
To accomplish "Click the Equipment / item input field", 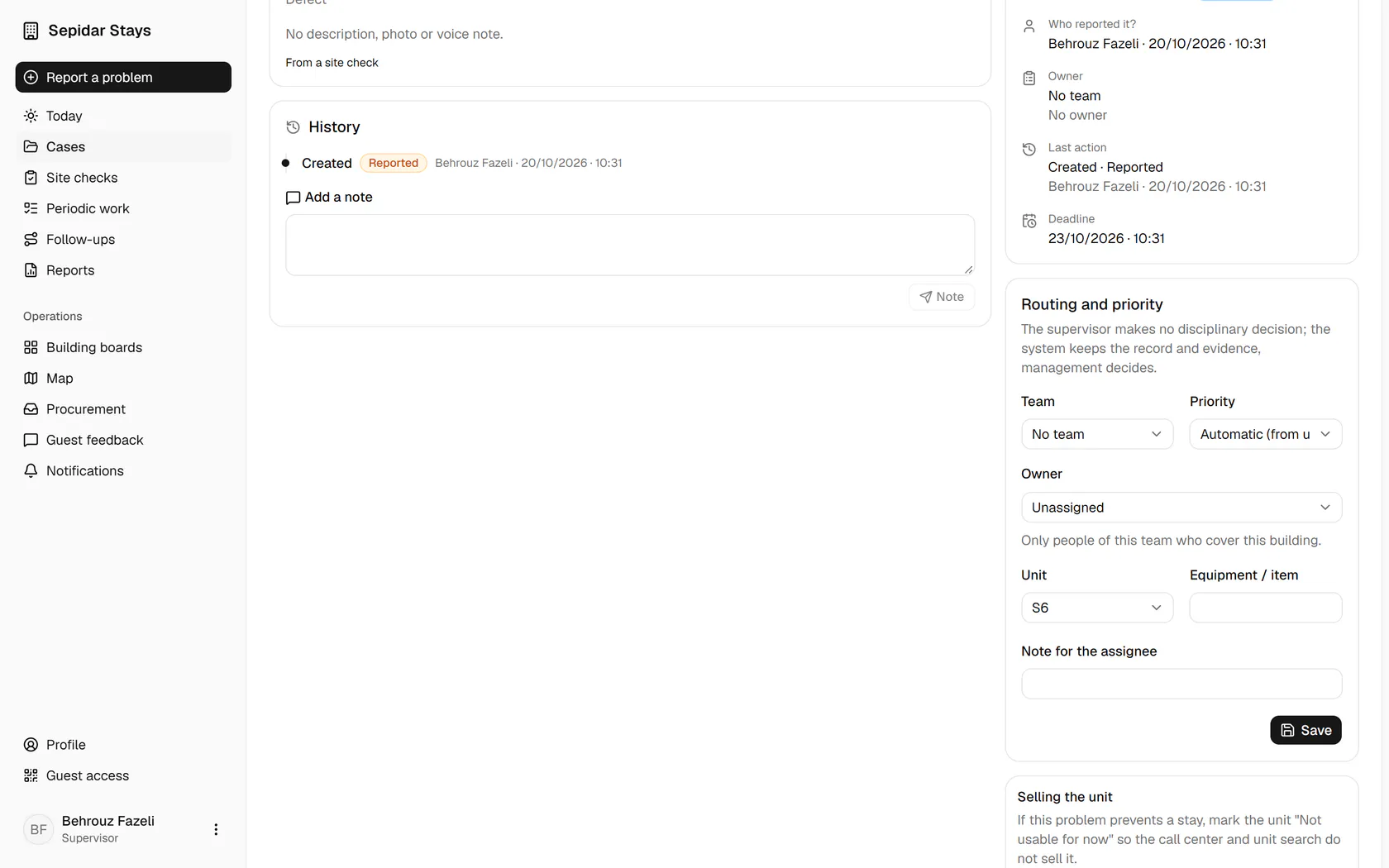I will pyautogui.click(x=1265, y=608).
